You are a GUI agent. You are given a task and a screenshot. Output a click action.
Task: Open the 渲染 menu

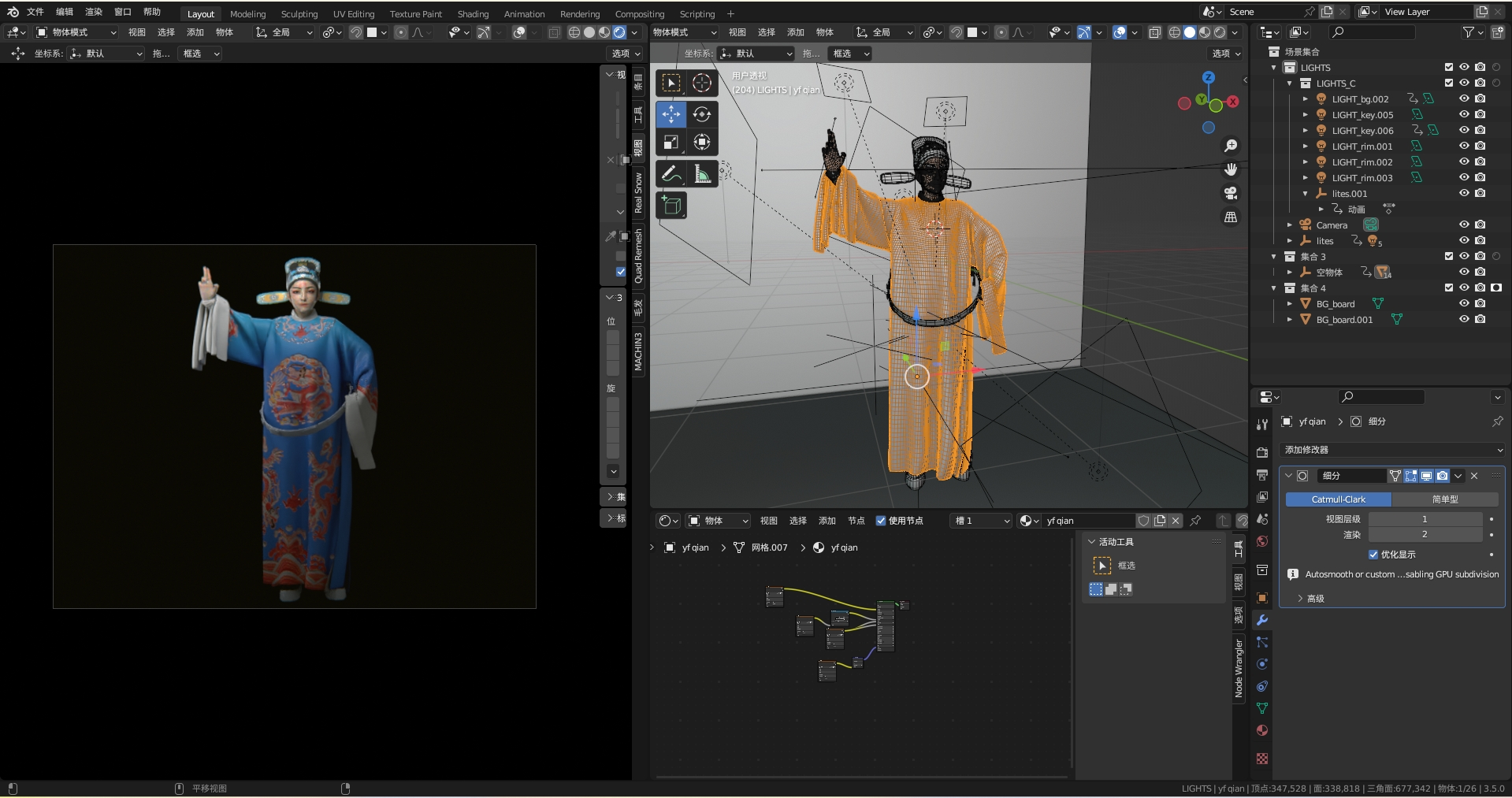coord(94,12)
